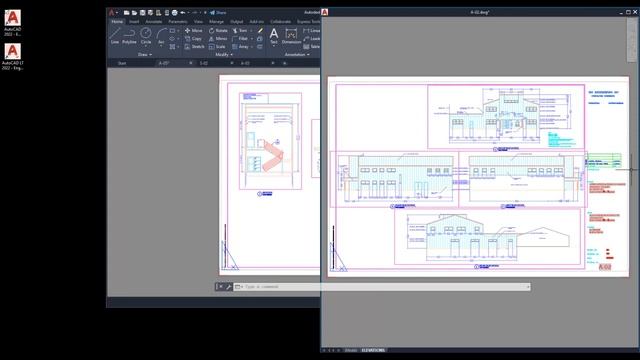Select the ELEVATIONS layout tab
Viewport: 640px width, 360px height.
coord(373,350)
